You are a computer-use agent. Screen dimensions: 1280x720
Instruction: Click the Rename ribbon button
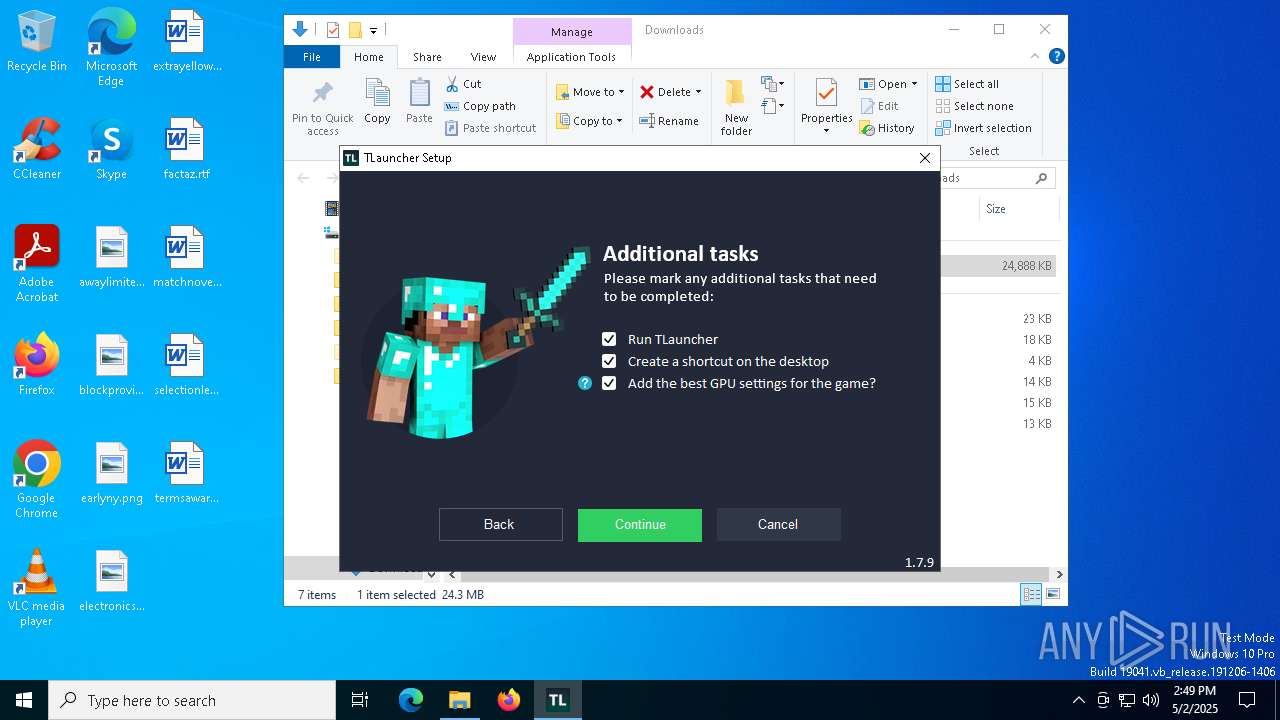[669, 121]
